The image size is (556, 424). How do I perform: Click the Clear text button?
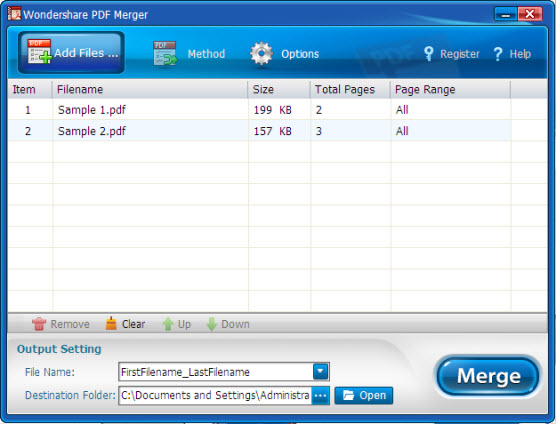click(x=133, y=324)
